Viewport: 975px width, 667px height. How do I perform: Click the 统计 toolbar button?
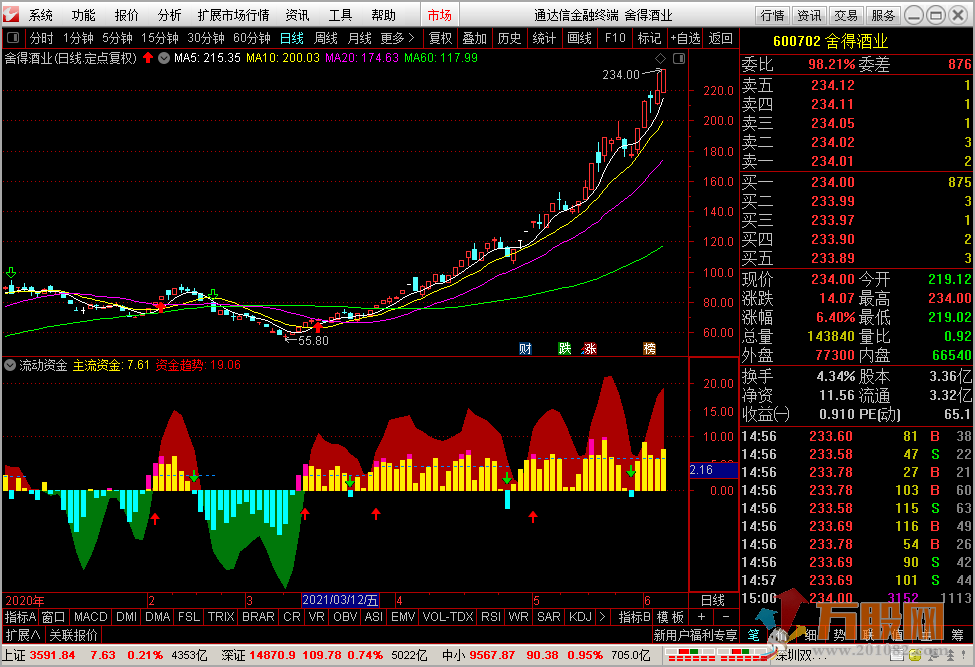click(x=544, y=38)
